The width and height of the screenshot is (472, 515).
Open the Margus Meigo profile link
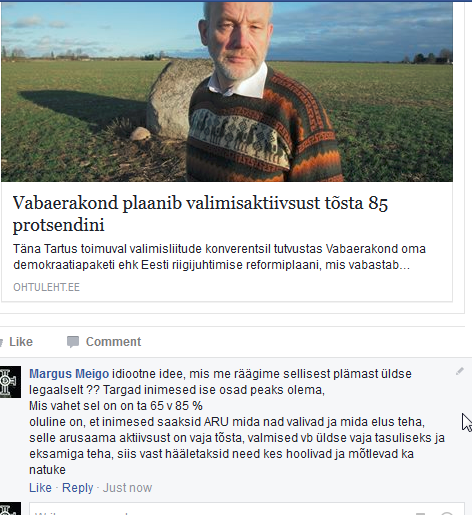(x=69, y=374)
